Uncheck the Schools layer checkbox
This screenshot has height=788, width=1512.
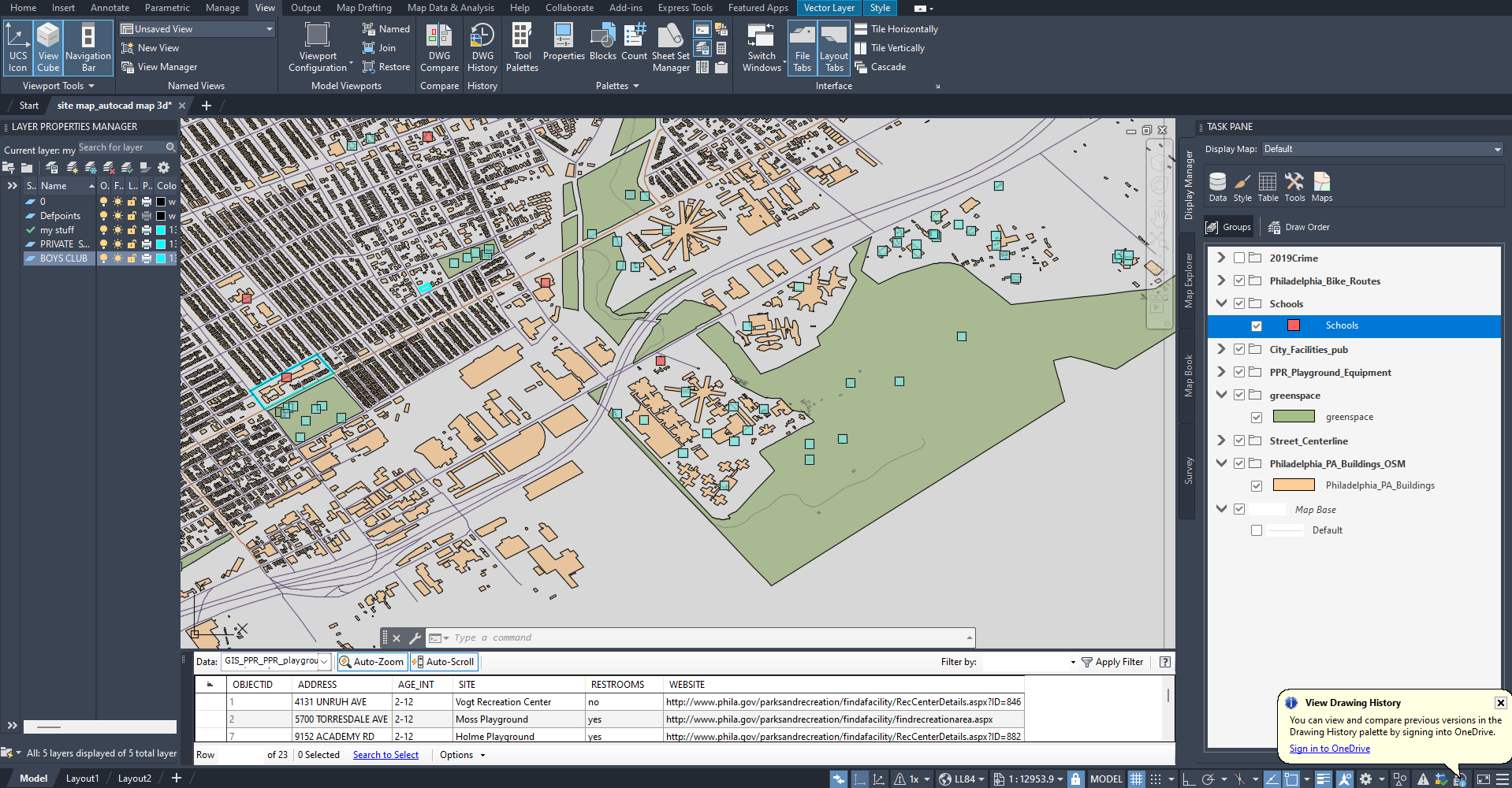(x=1256, y=325)
